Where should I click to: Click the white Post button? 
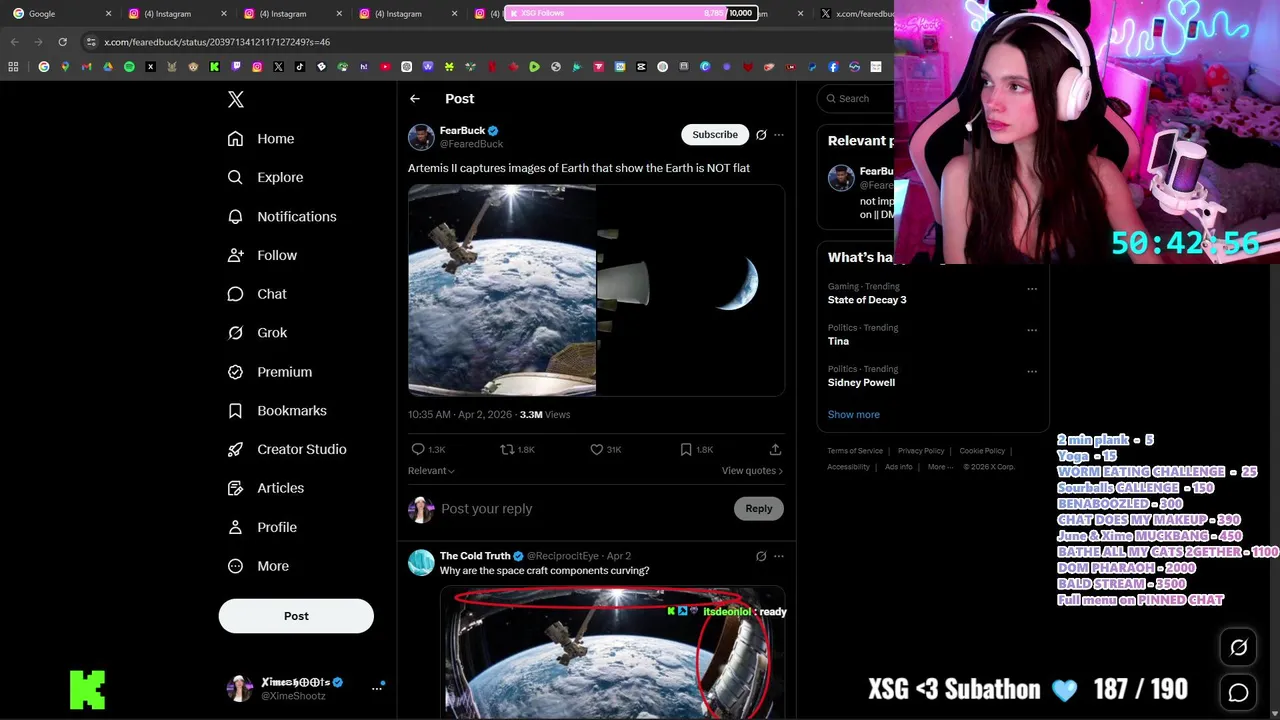(x=296, y=616)
